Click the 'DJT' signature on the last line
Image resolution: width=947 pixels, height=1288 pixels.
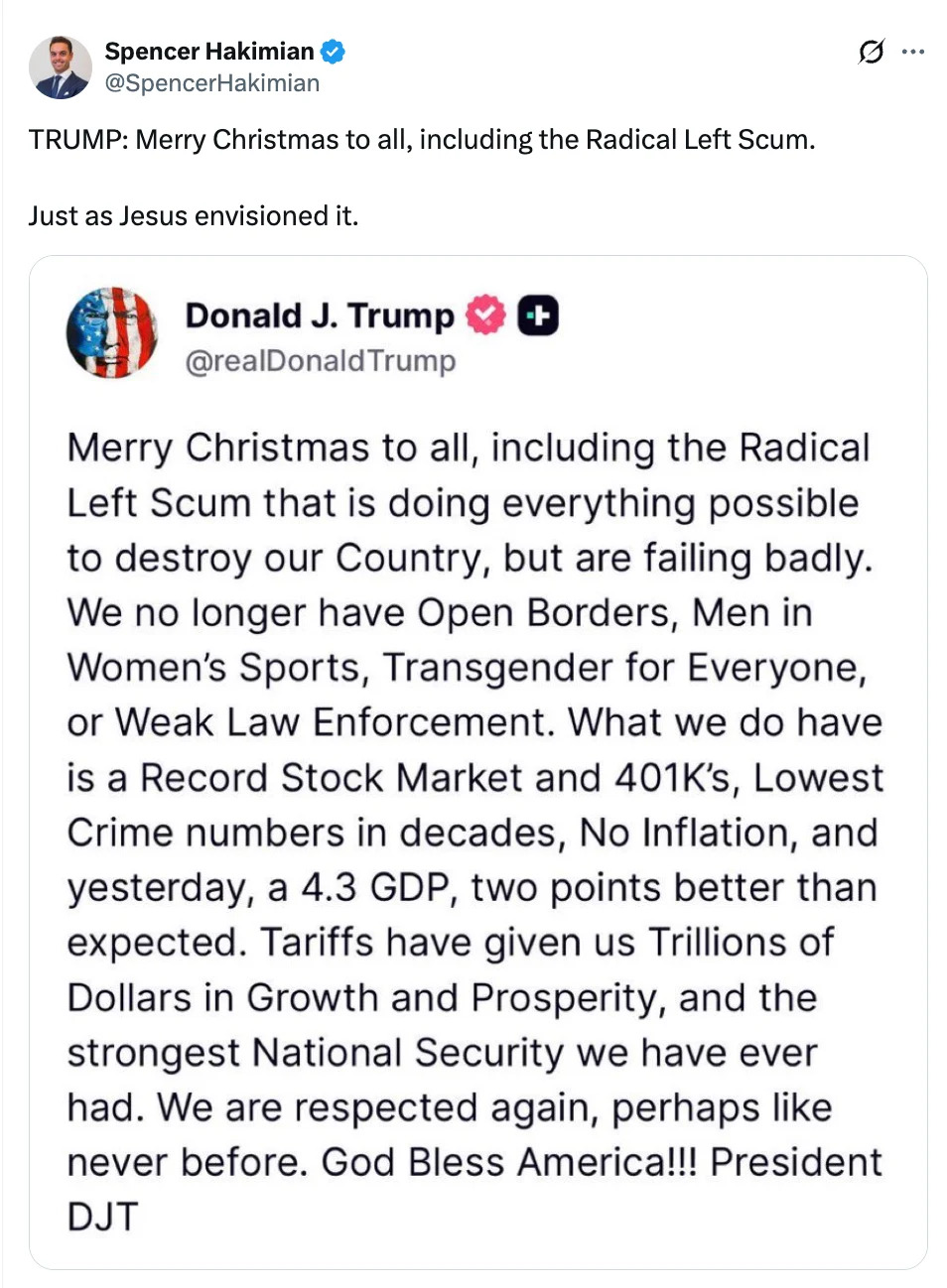click(102, 1217)
